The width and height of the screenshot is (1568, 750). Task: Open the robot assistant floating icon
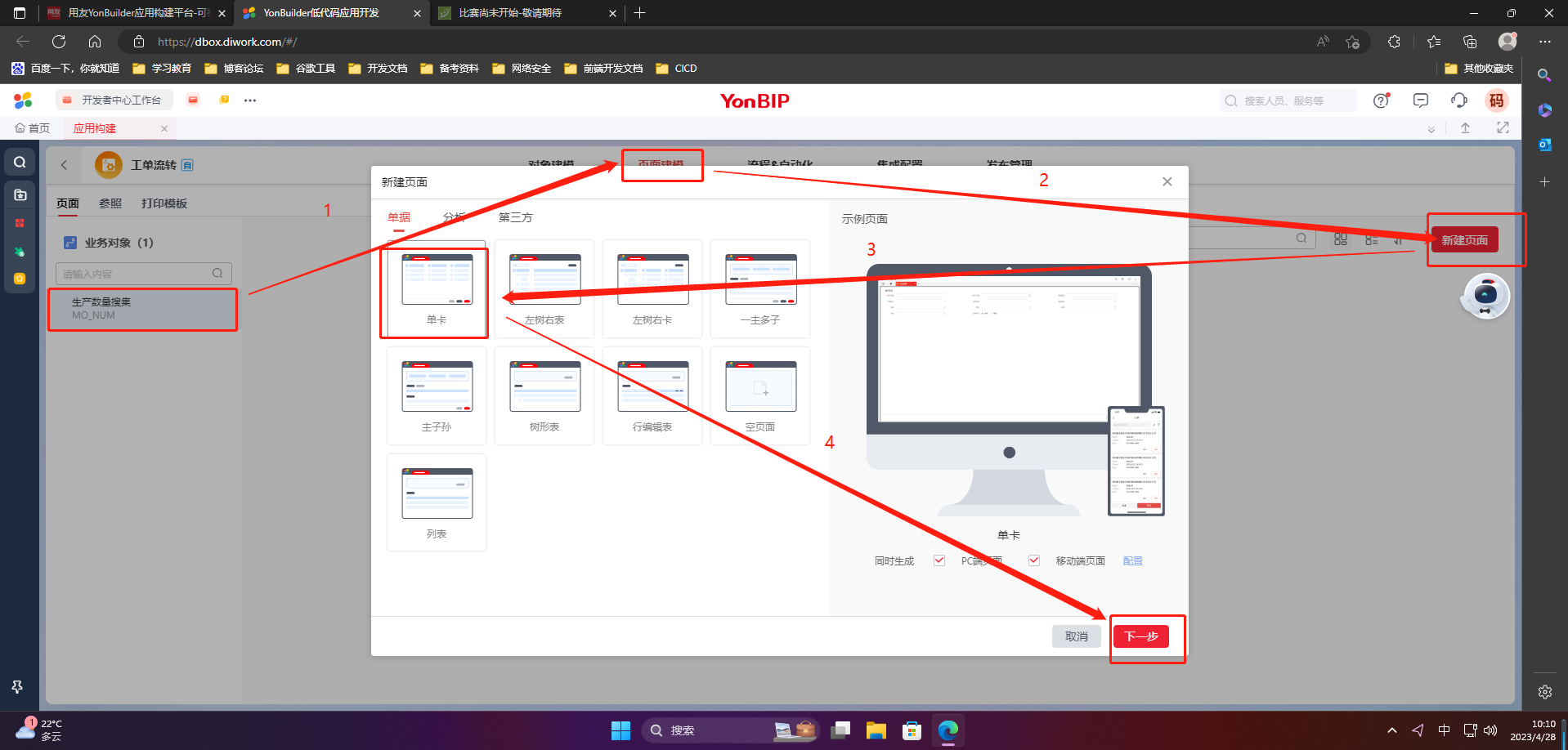pyautogui.click(x=1485, y=297)
